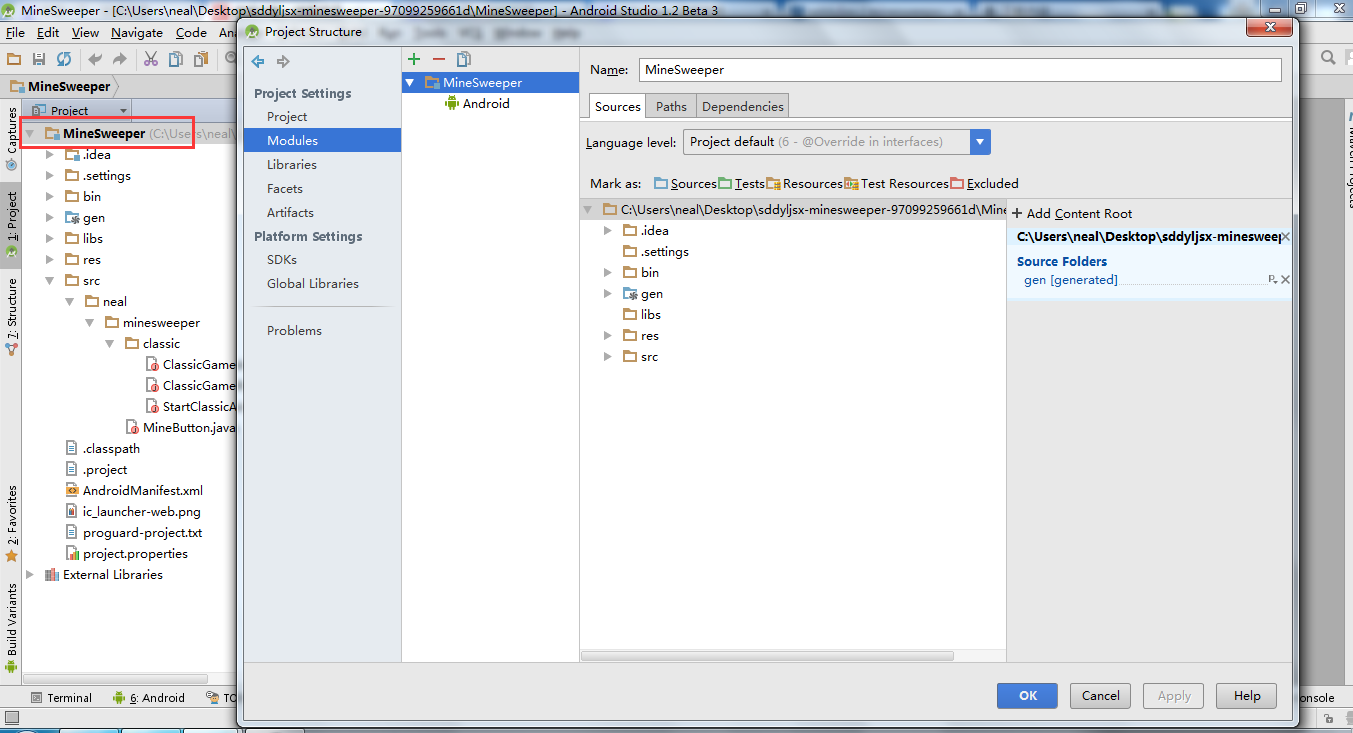Viewport: 1353px width, 733px height.
Task: Open the Captures side panel
Action: [x=12, y=140]
